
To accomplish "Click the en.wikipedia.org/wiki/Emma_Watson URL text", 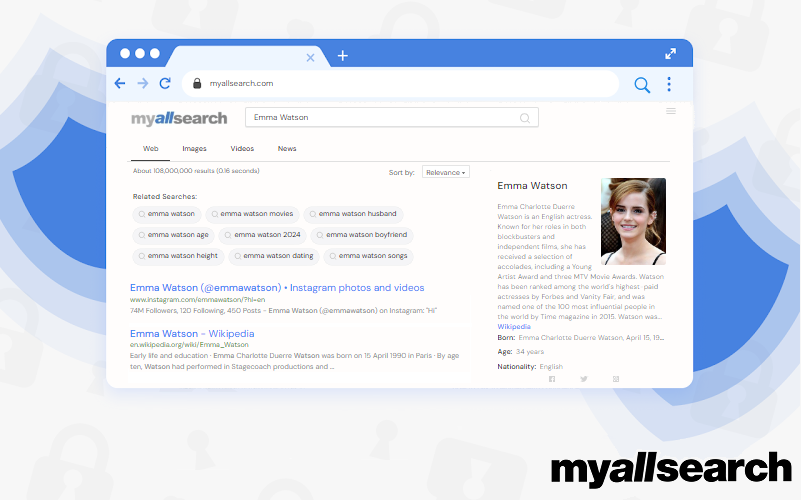I will 189,345.
